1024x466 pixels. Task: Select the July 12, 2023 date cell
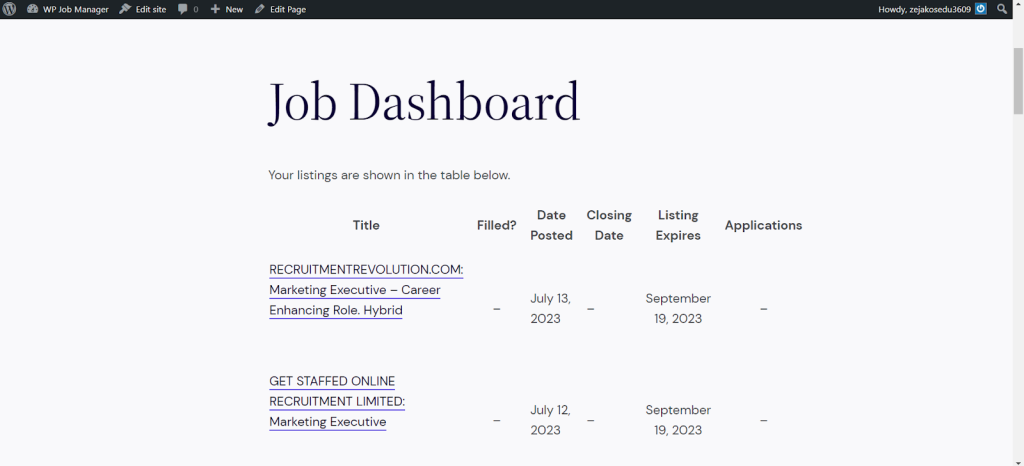click(551, 420)
